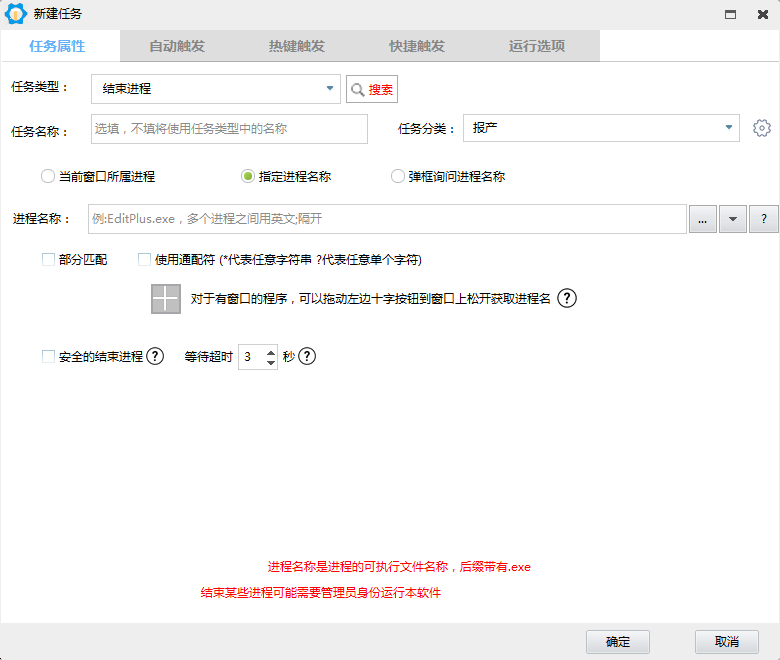This screenshot has width=780, height=660.
Task: Switch to the 自动触发 tab
Action: (177, 46)
